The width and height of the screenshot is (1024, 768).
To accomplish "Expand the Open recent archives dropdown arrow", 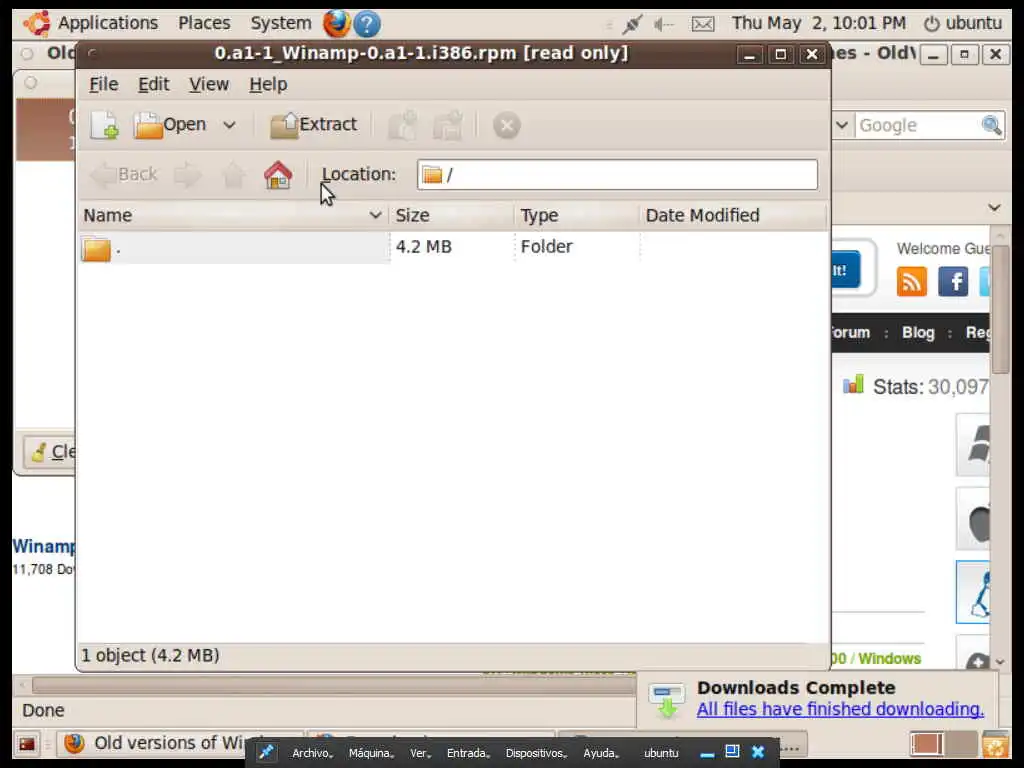I will coord(229,125).
